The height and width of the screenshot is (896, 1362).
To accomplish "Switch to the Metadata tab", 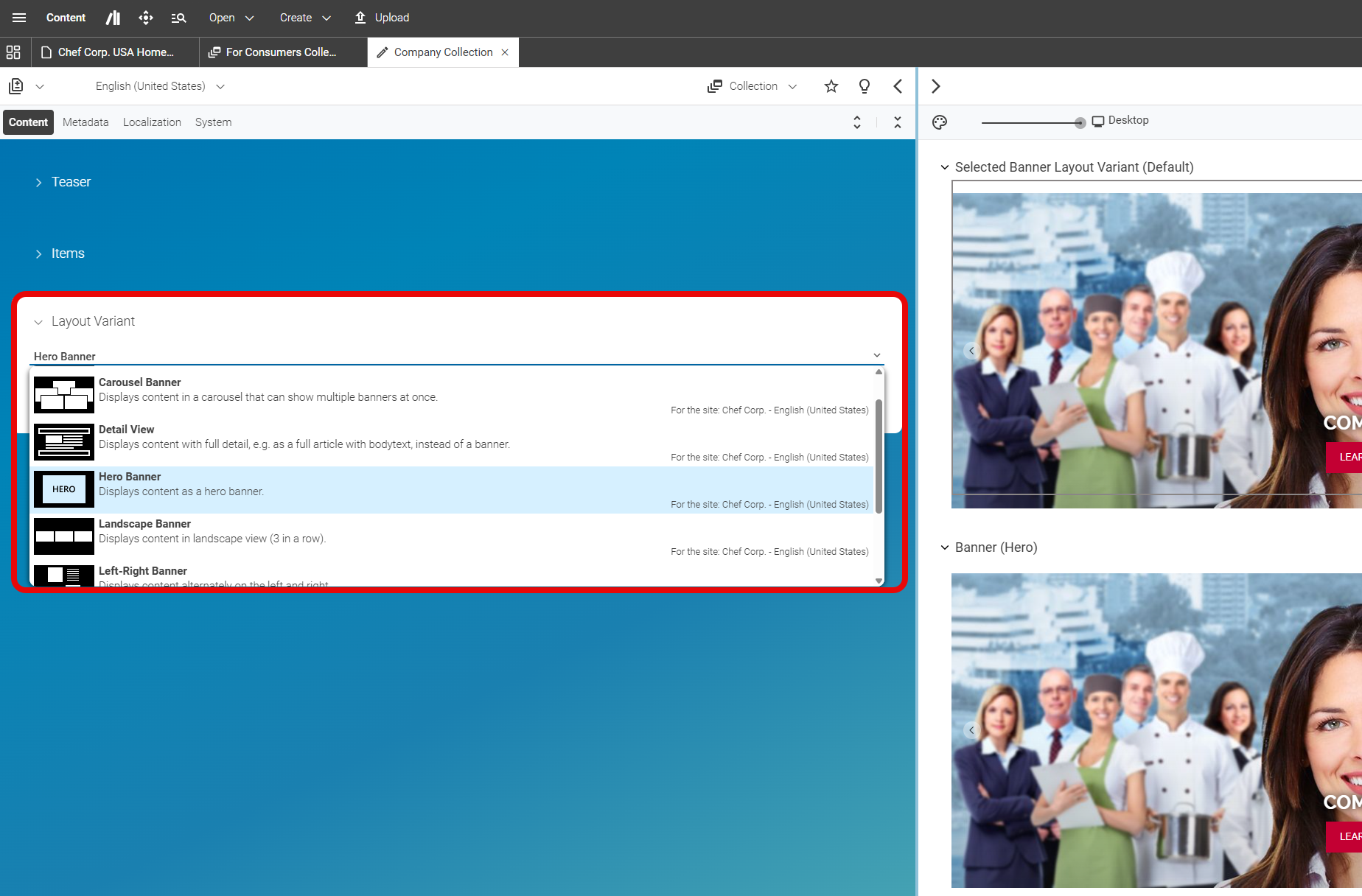I will (x=85, y=122).
